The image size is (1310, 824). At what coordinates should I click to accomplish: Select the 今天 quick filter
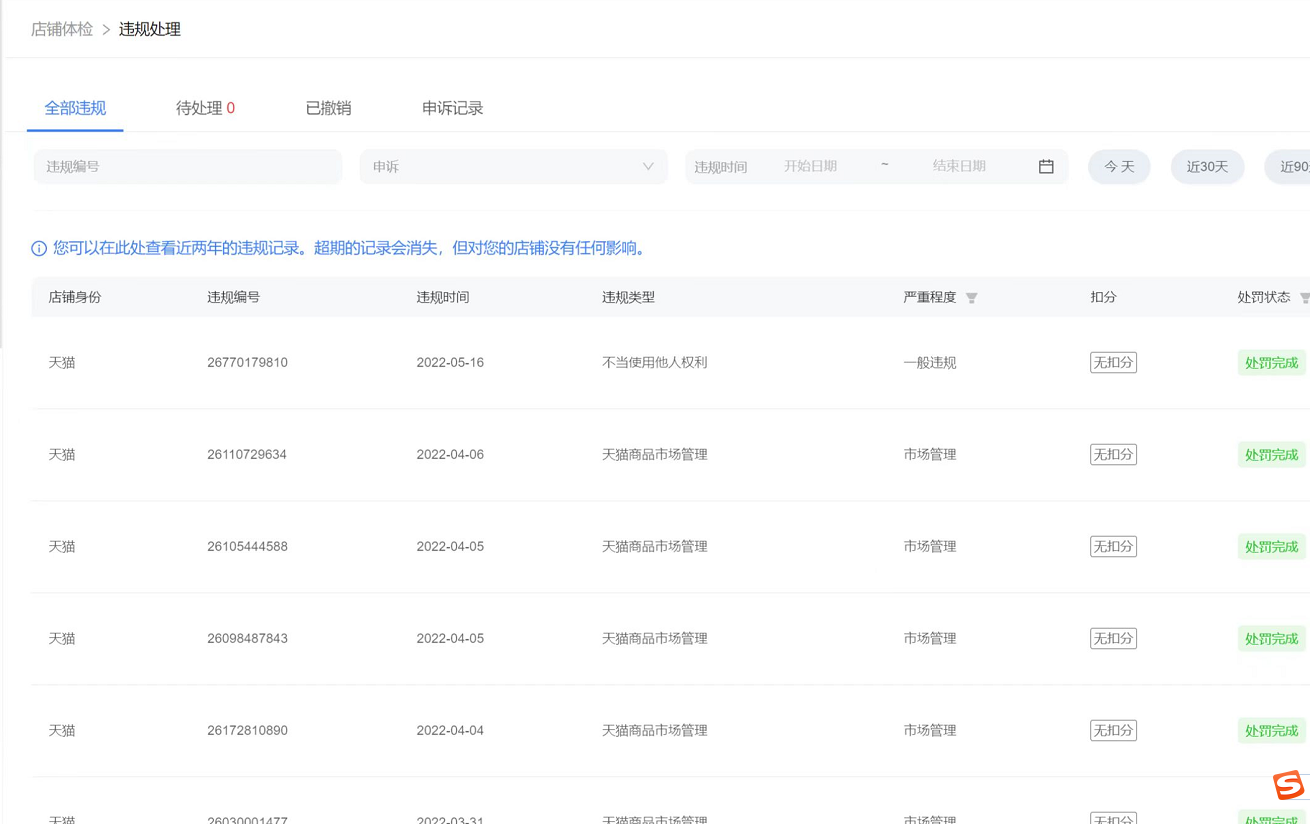pyautogui.click(x=1119, y=167)
